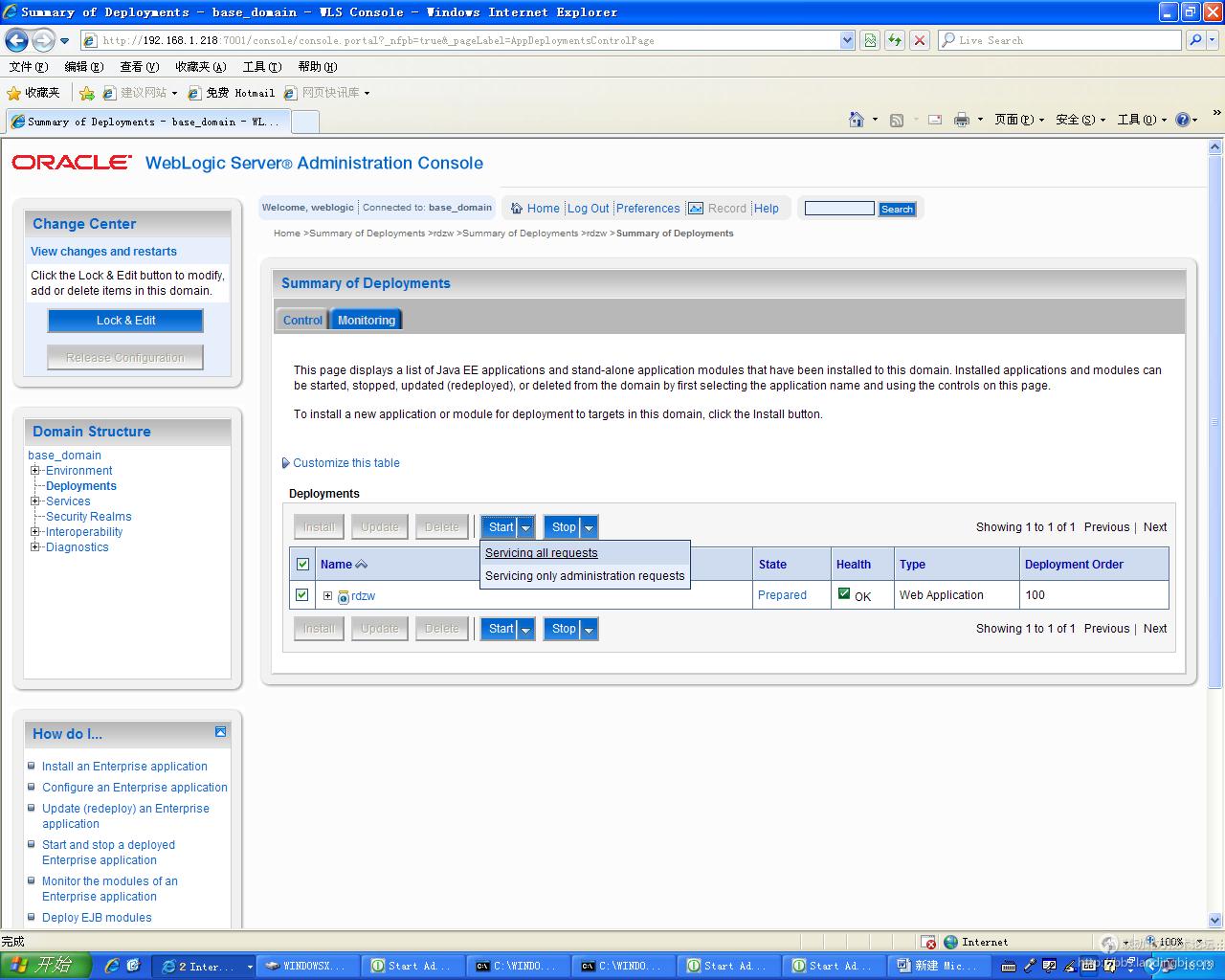1225x980 pixels.
Task: Open the Customize this table link
Action: tap(345, 463)
